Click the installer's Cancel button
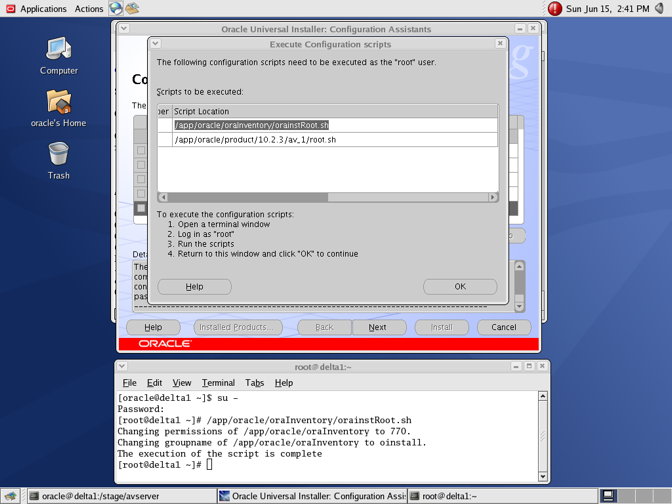 [504, 327]
